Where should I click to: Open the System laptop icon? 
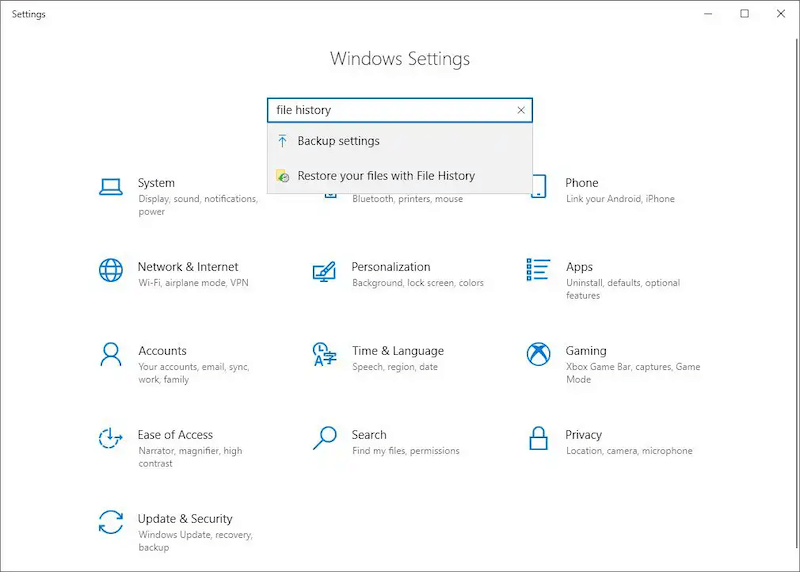click(111, 187)
